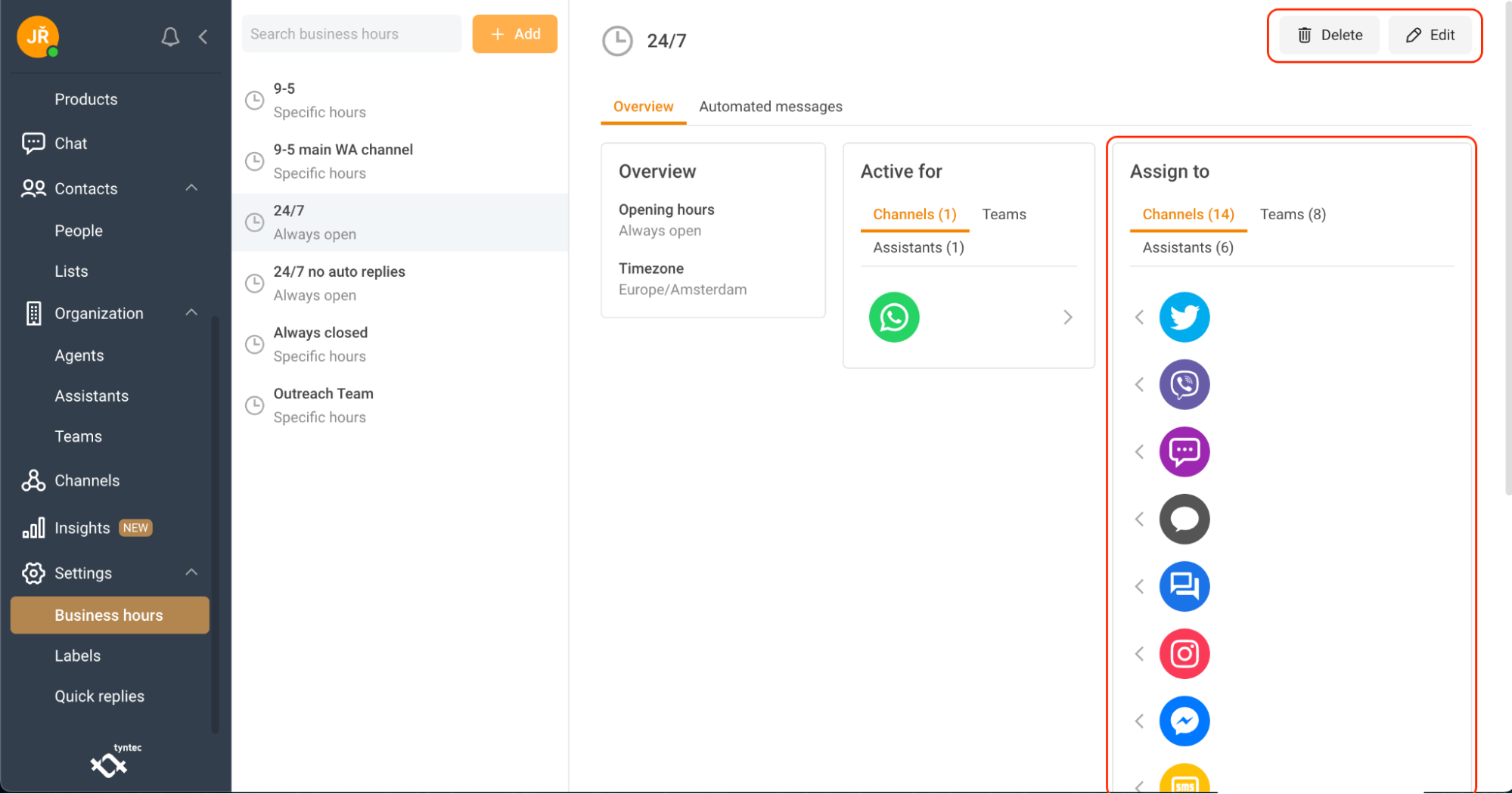Collapse the Contacts section chevron
Image resolution: width=1512 pixels, height=794 pixels.
pos(191,188)
